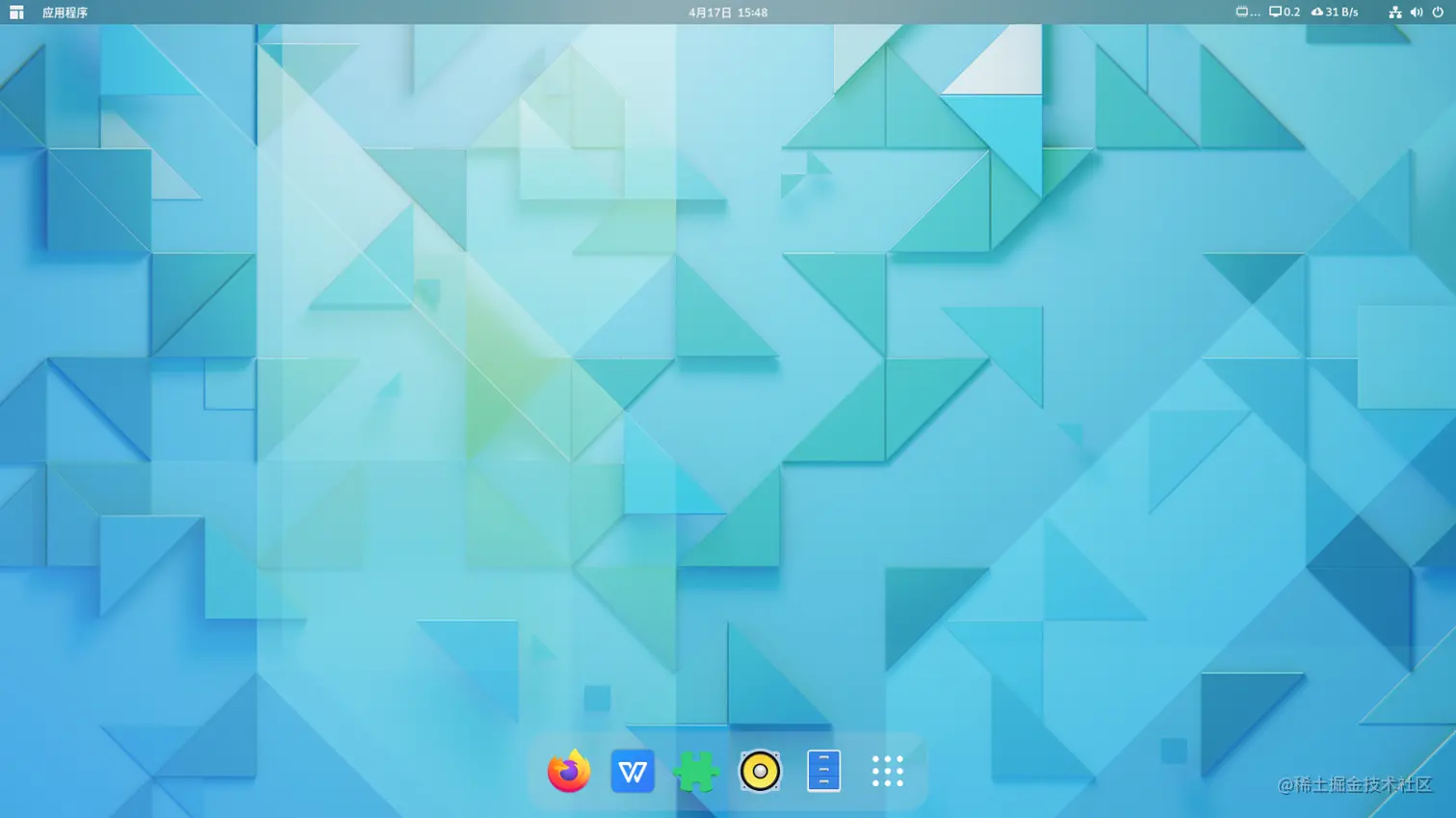The height and width of the screenshot is (818, 1456).
Task: Open the 应用程序 applications menu
Action: click(62, 13)
